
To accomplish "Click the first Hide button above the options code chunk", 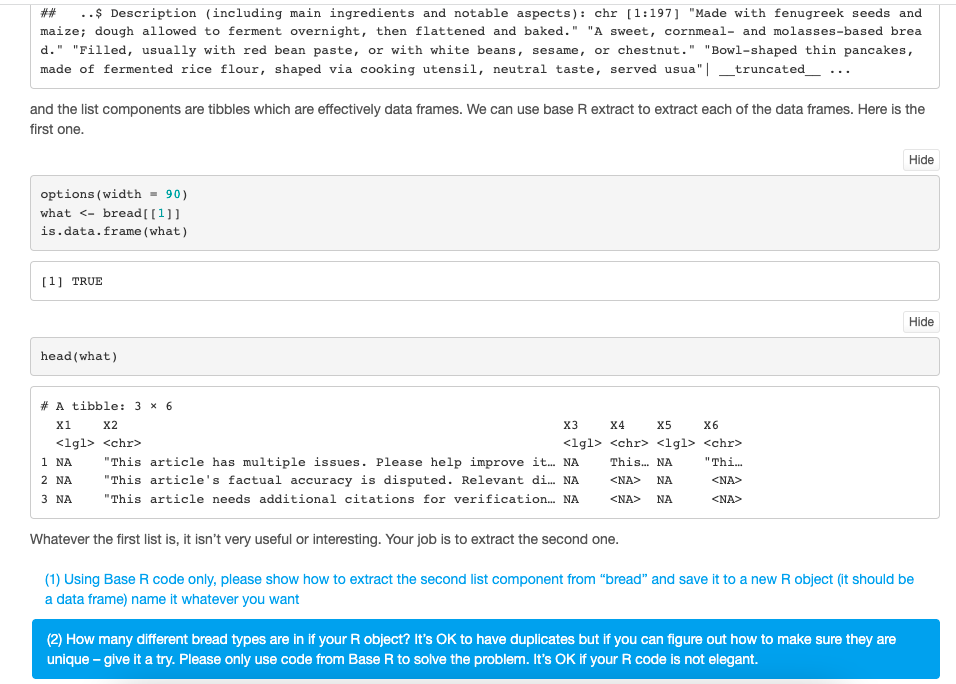I will click(920, 159).
